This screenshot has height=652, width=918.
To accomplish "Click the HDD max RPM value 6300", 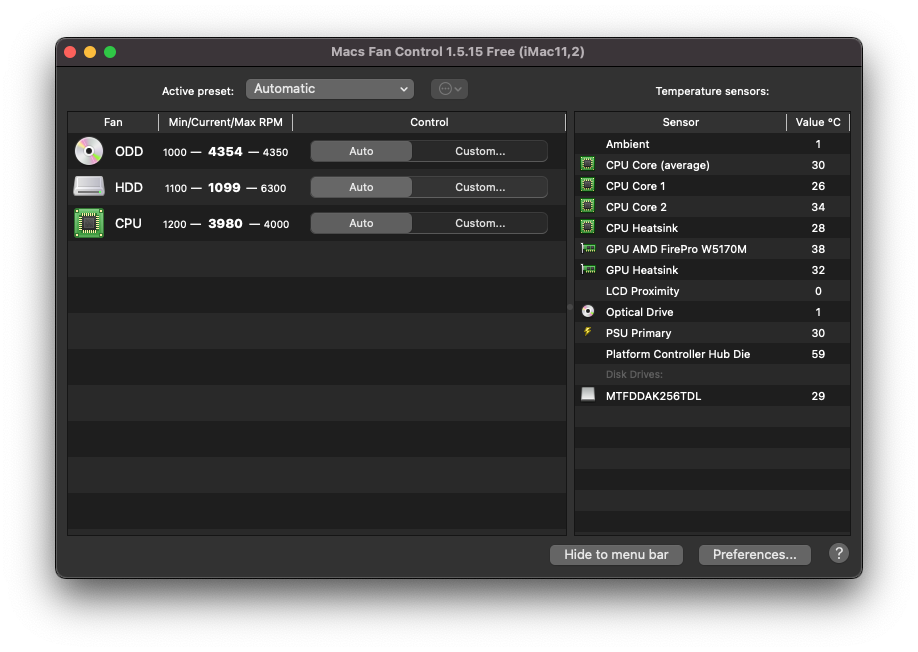I will point(273,188).
